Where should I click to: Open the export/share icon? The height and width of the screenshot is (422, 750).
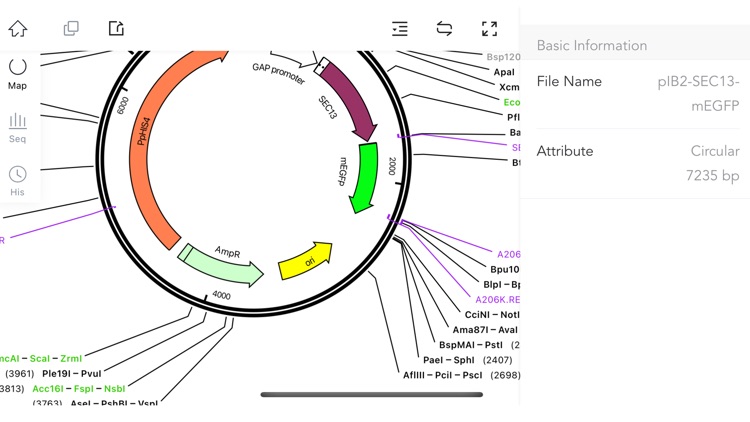pyautogui.click(x=116, y=28)
